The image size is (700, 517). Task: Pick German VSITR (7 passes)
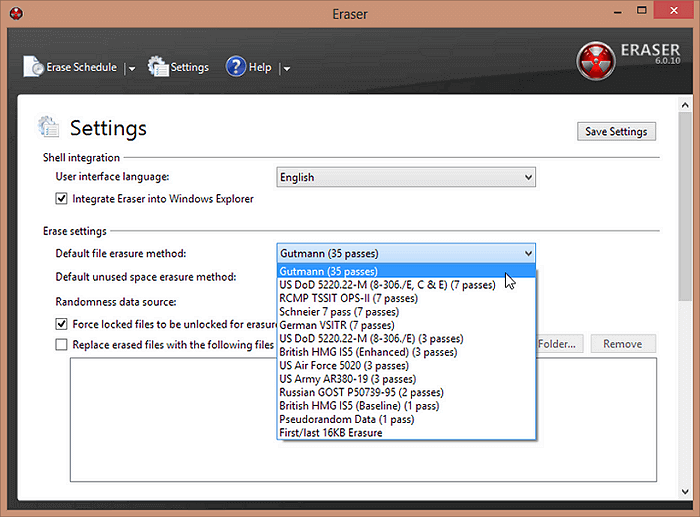[406, 325]
